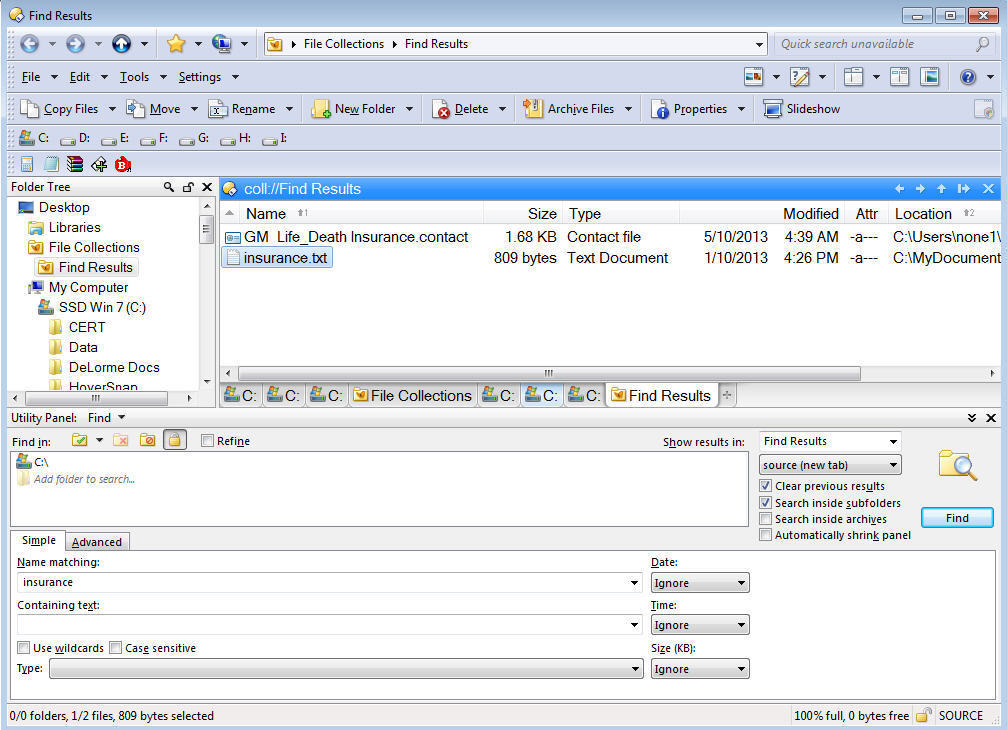Click the Delete button
This screenshot has width=1007, height=730.
coord(460,109)
